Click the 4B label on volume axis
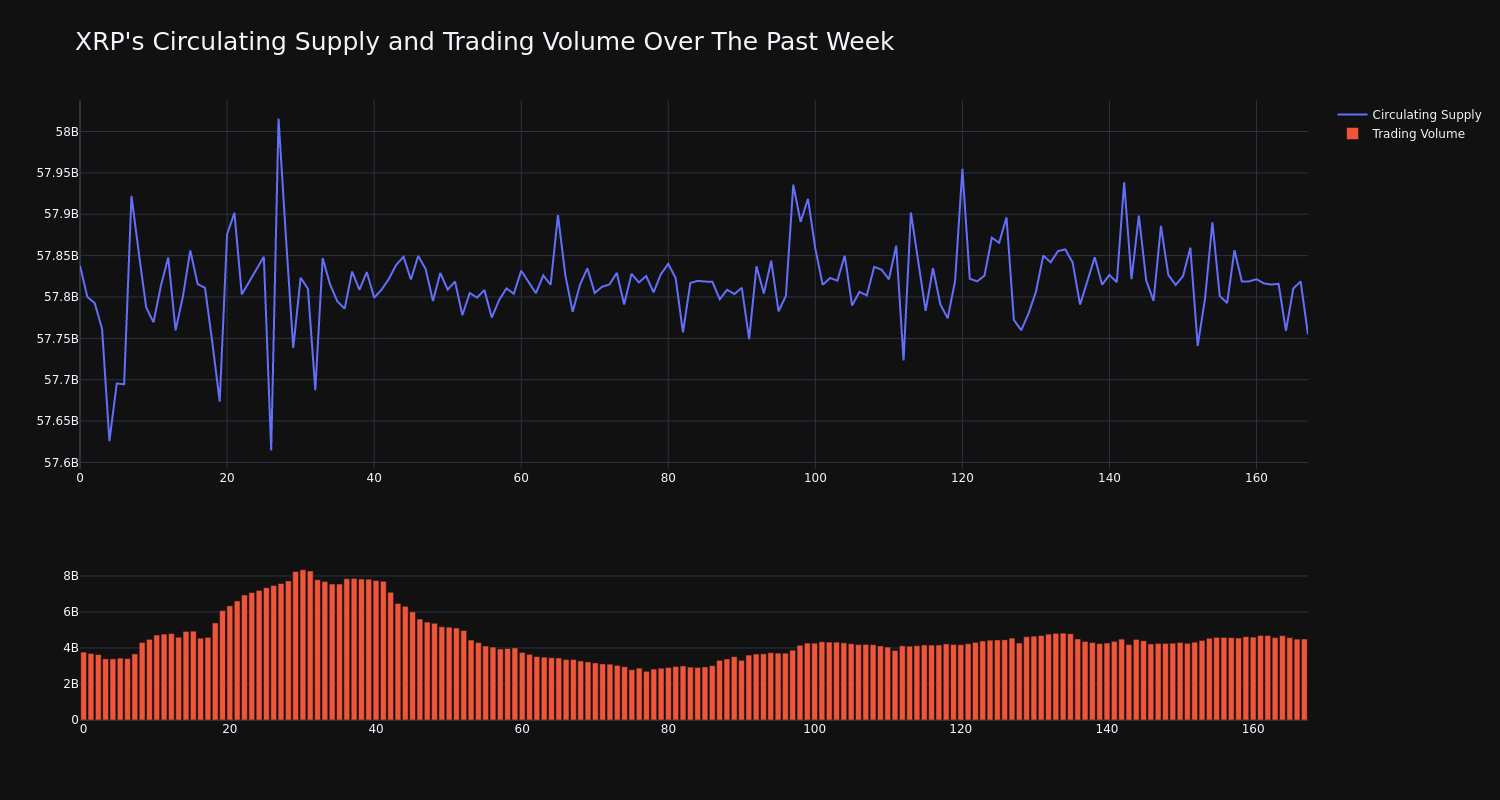This screenshot has width=1500, height=800. (71, 648)
